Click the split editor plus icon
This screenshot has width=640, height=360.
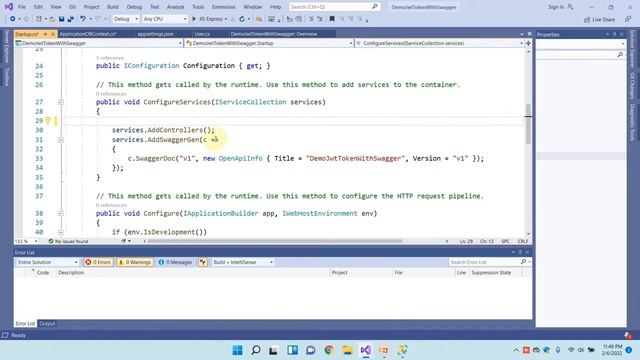528,43
